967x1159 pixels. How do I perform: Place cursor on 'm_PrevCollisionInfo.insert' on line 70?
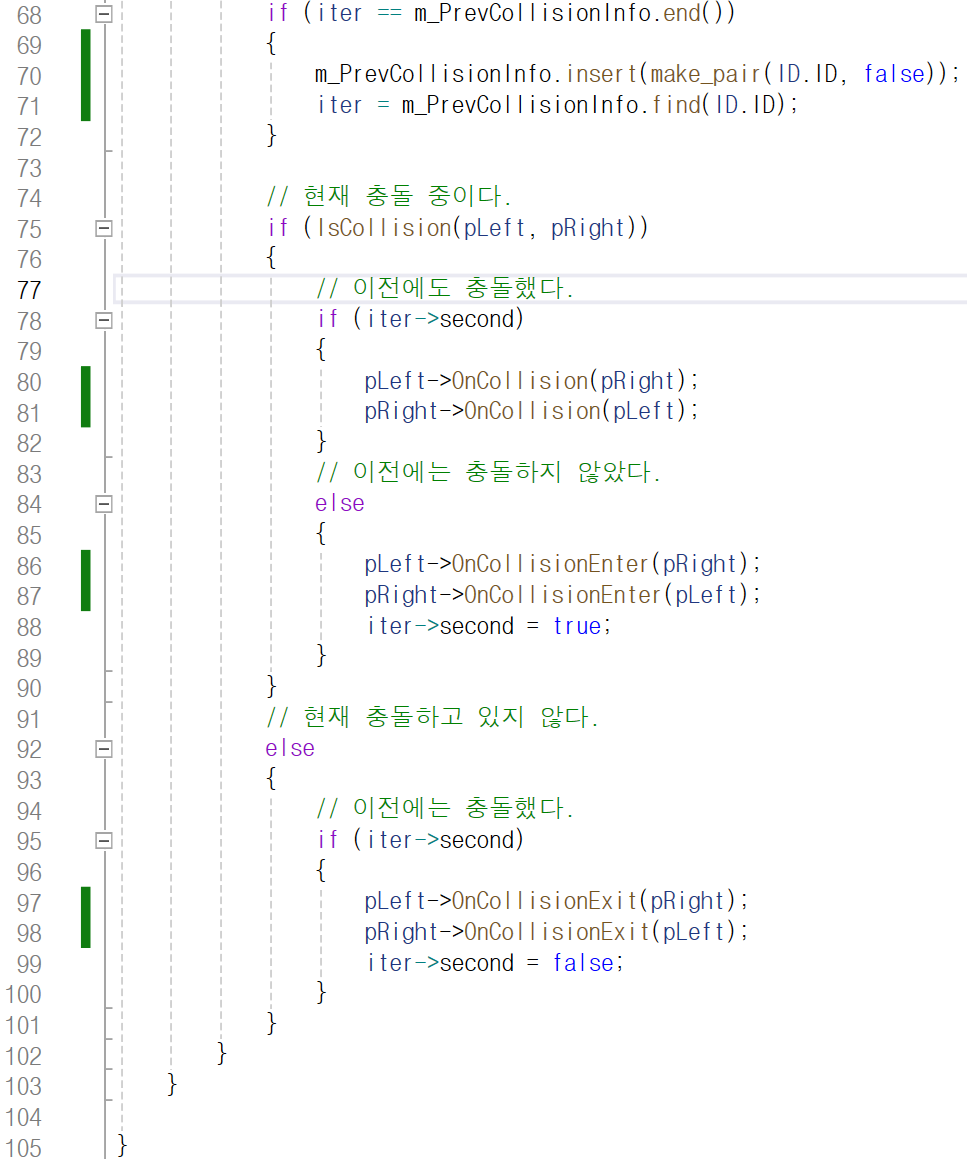(475, 74)
